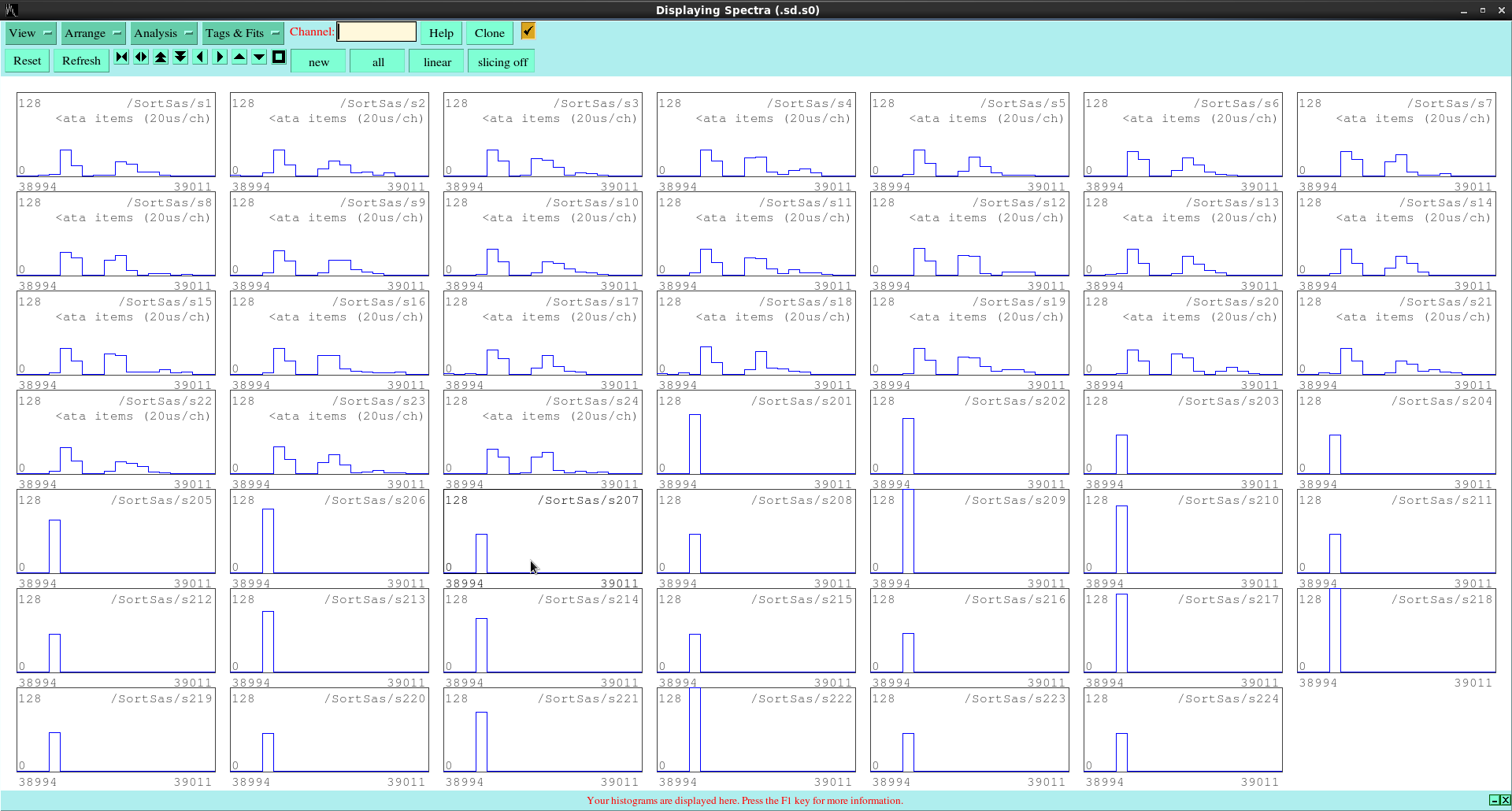This screenshot has height=811, width=1512.
Task: Select the /SortSas/s19 spectrum plot
Action: [969, 333]
